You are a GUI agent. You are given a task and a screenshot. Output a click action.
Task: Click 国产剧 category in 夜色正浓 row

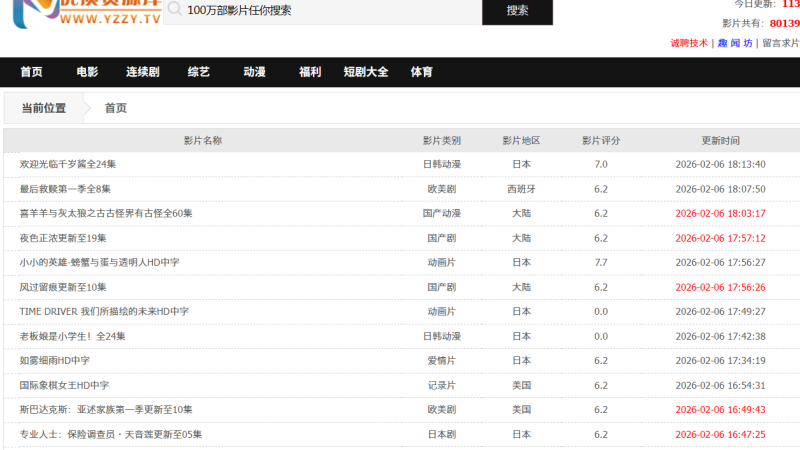[x=442, y=238]
